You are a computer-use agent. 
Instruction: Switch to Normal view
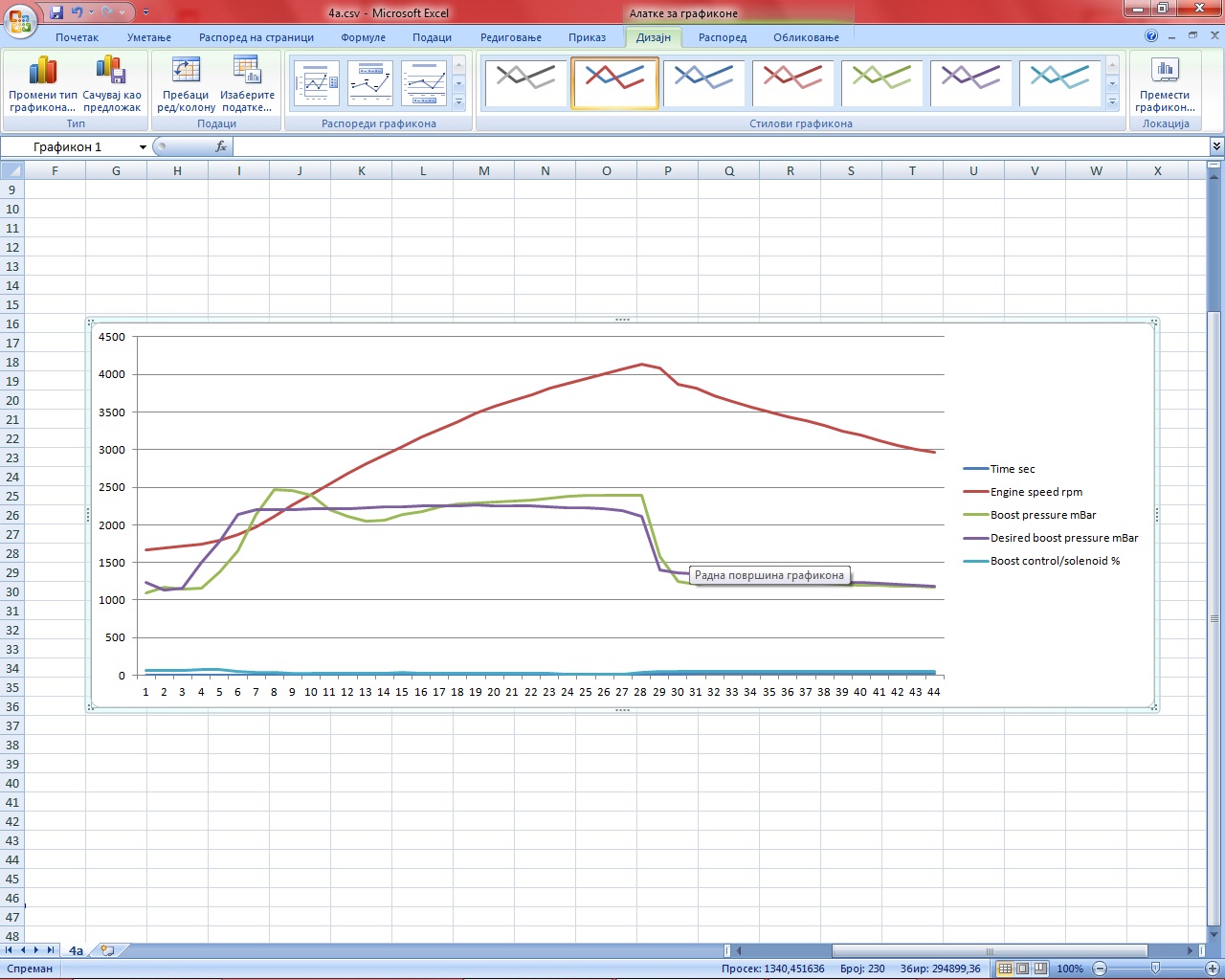click(1005, 969)
